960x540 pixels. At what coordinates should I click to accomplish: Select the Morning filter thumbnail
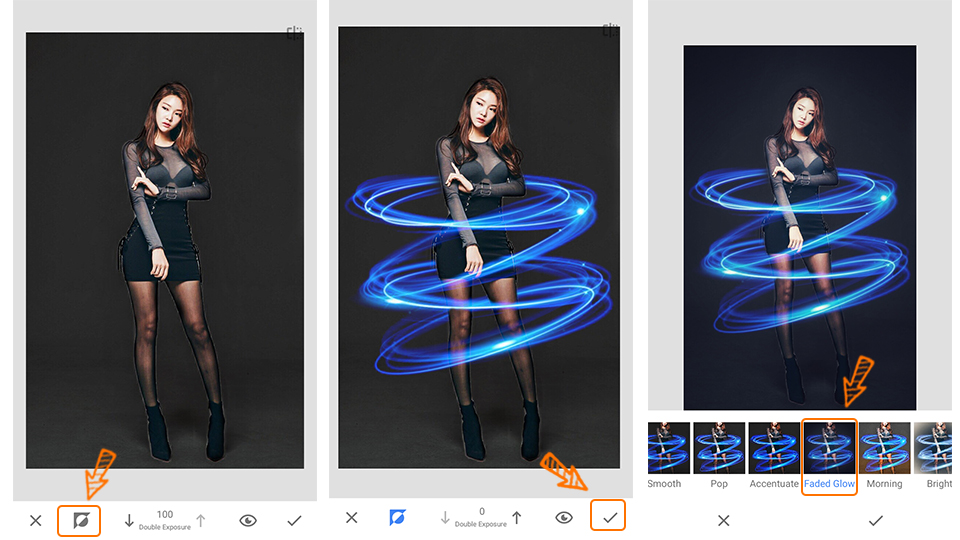(884, 448)
